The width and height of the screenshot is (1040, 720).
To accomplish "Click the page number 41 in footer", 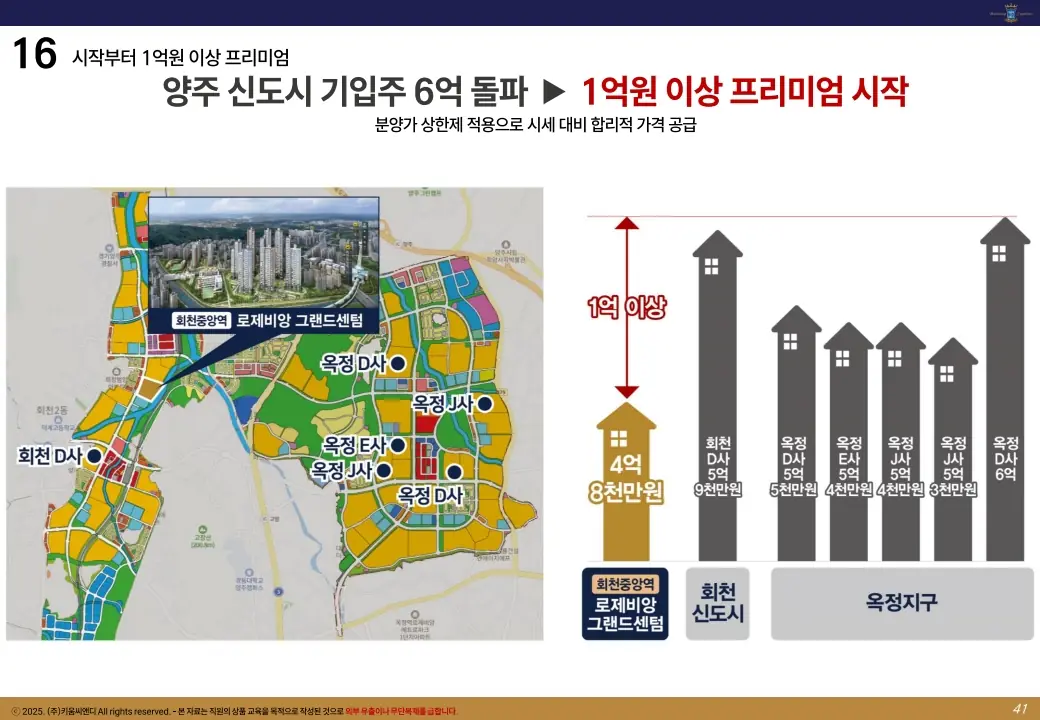I will point(1020,709).
